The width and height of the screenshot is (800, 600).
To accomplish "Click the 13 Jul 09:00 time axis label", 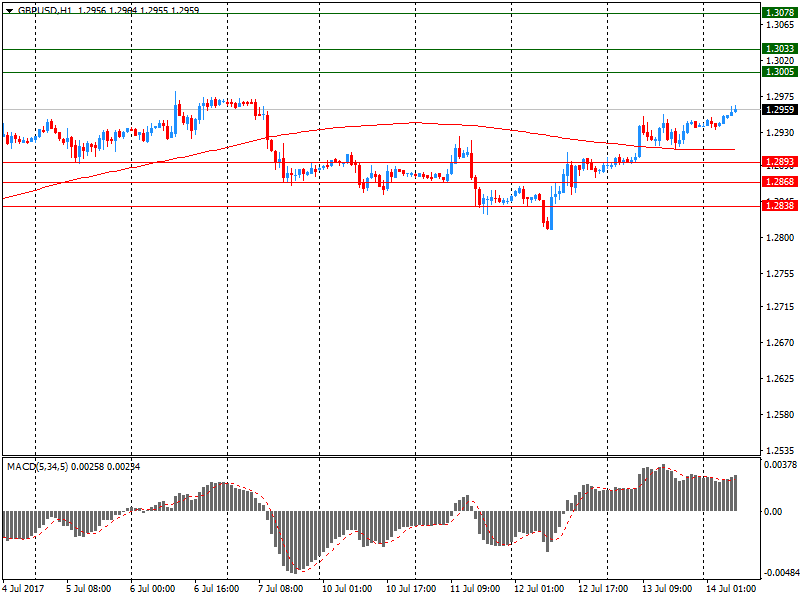I will coord(667,588).
